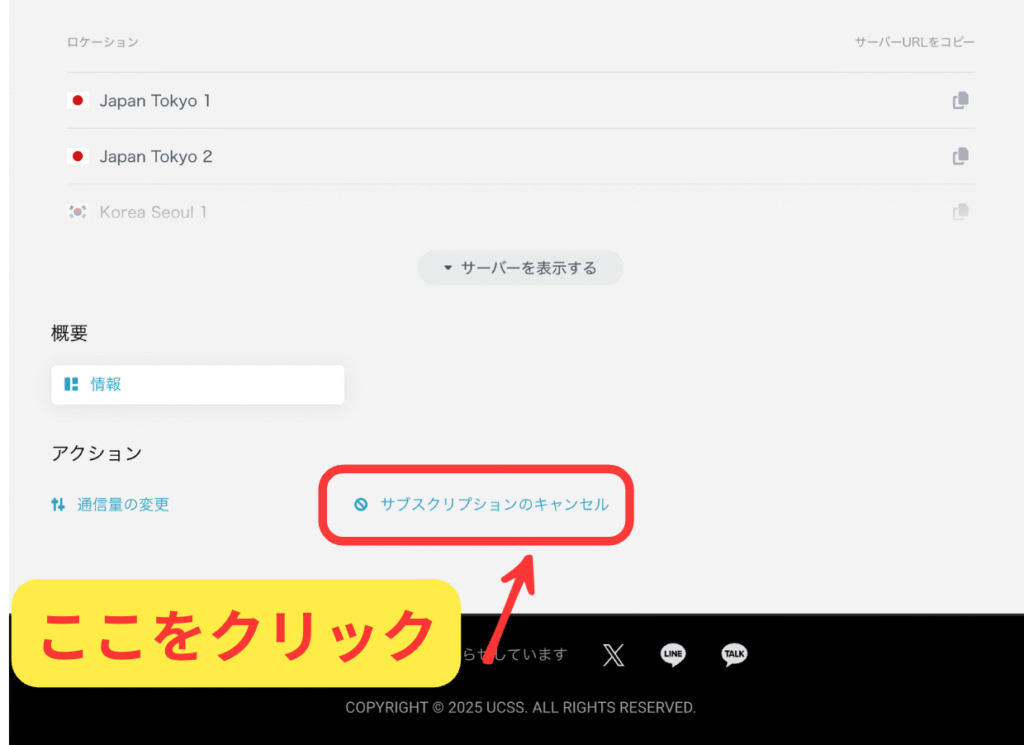This screenshot has height=745, width=1024.
Task: Click the Korea flag beside Seoul 1
Action: click(x=77, y=212)
